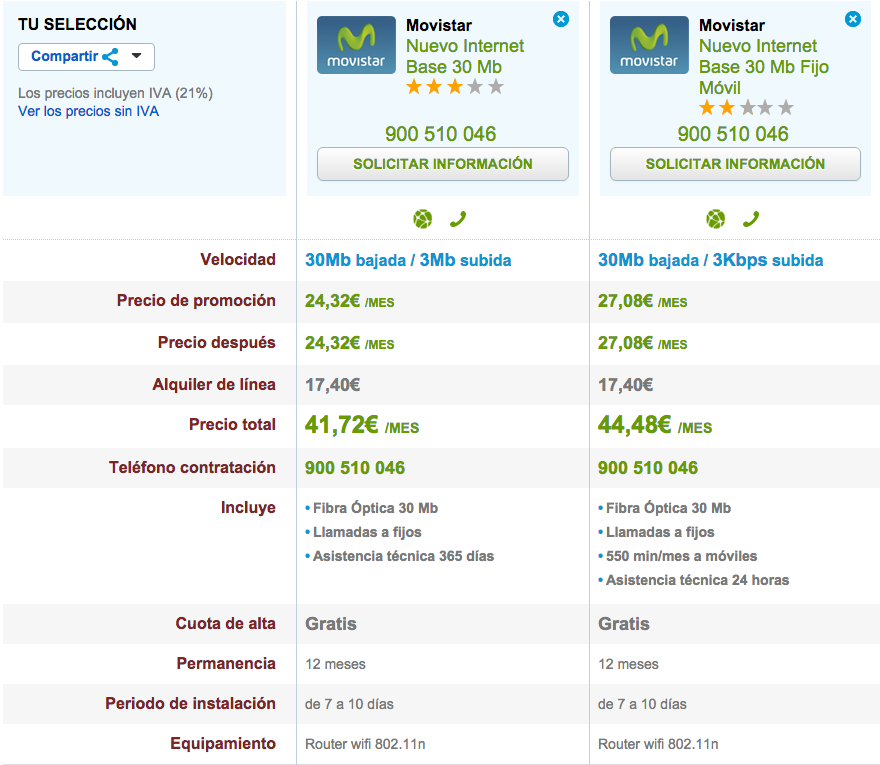Click header phone number of Base 30 Mb plan
The image size is (880, 765).
[441, 134]
